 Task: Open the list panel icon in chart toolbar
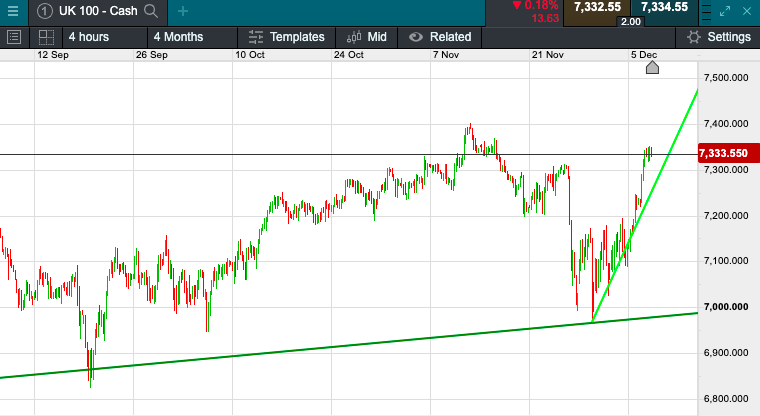point(14,37)
